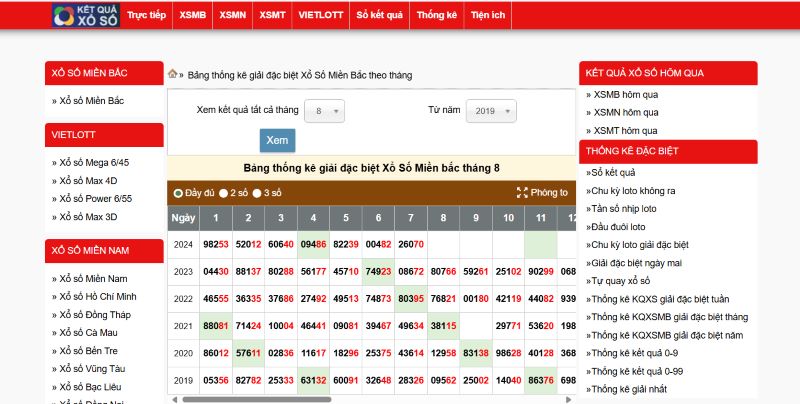Open Xổ số Mega 6/45 link
Screen dimensions: 800x404
click(x=94, y=162)
